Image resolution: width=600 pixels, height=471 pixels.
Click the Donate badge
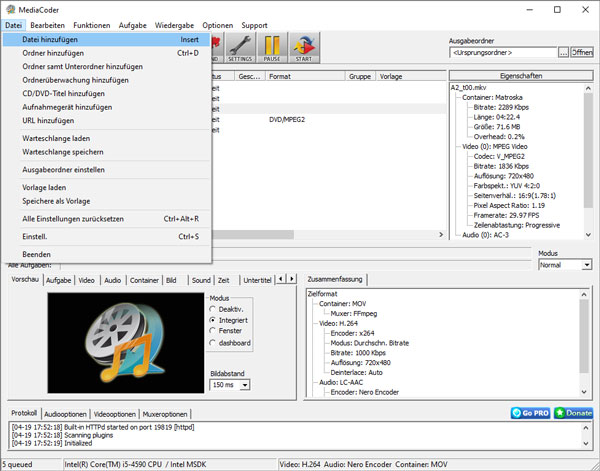tap(573, 413)
